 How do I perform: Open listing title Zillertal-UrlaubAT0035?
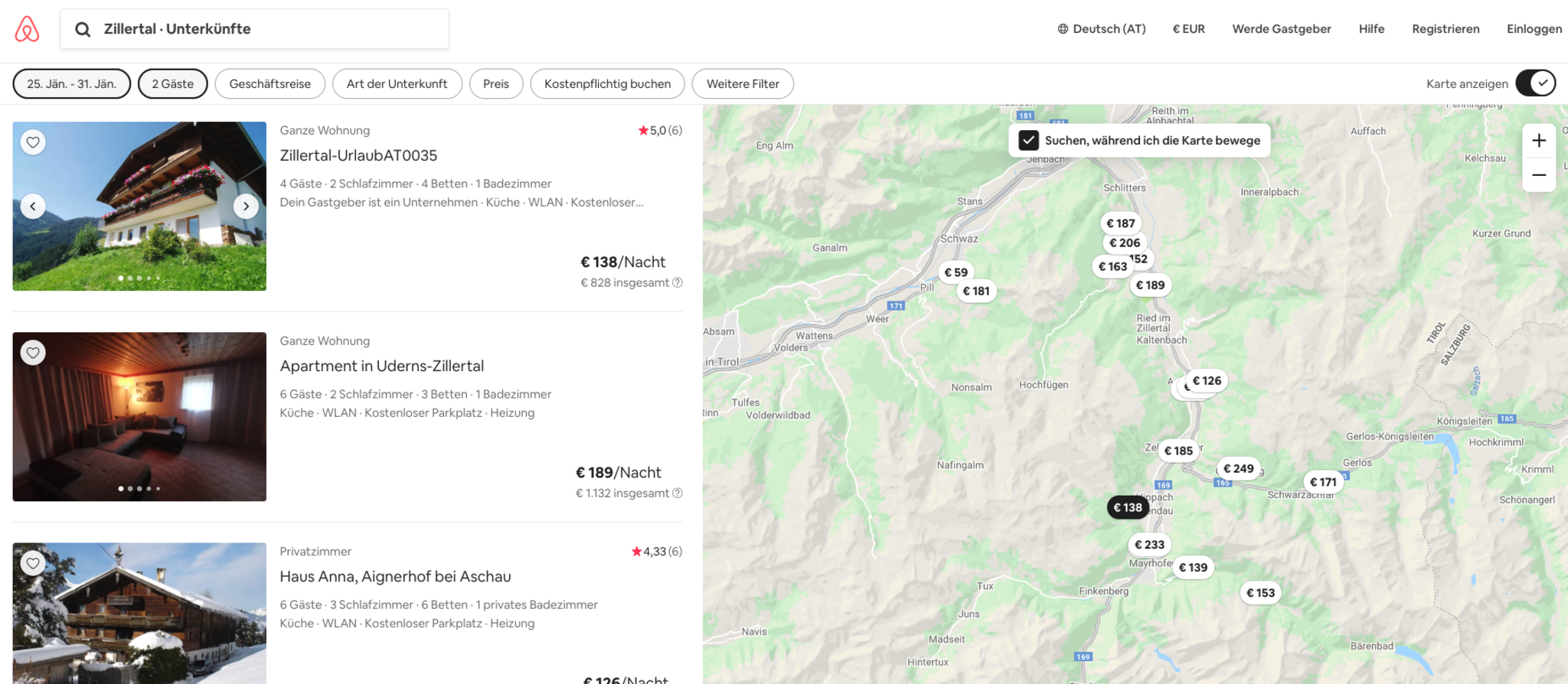pyautogui.click(x=358, y=155)
